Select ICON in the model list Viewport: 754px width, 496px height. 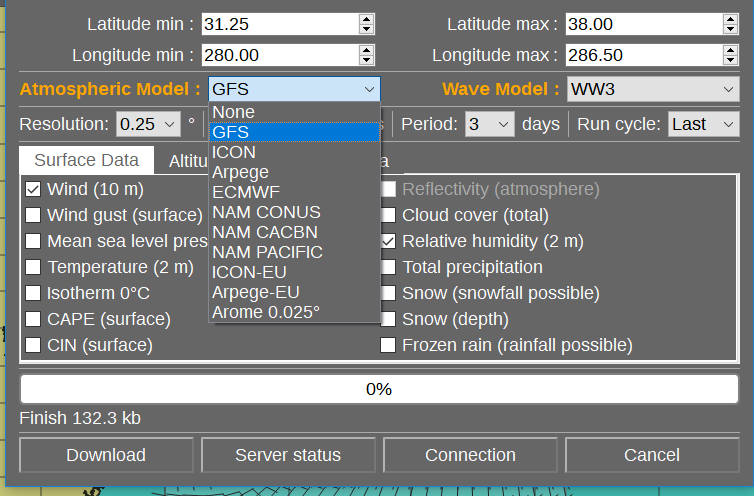tap(294, 152)
